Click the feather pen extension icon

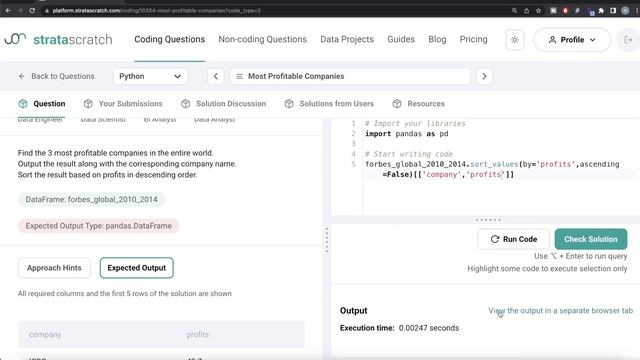tap(577, 11)
